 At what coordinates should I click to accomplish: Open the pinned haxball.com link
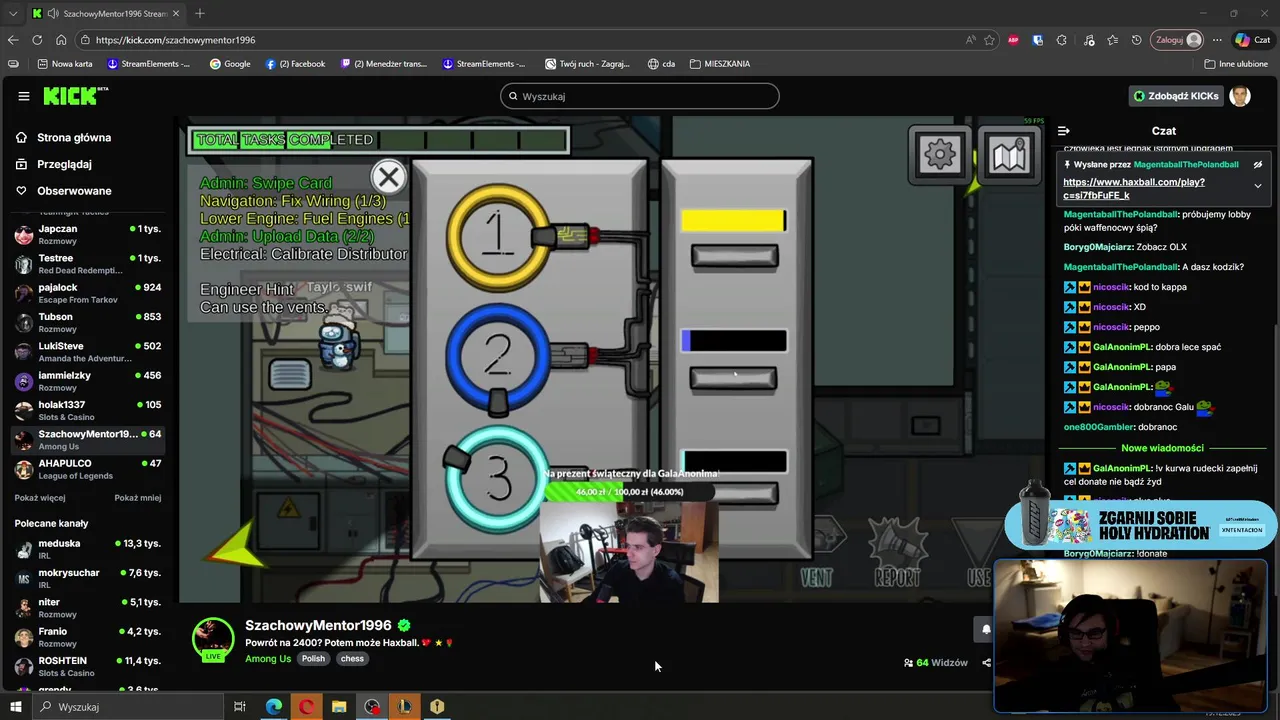click(1133, 189)
